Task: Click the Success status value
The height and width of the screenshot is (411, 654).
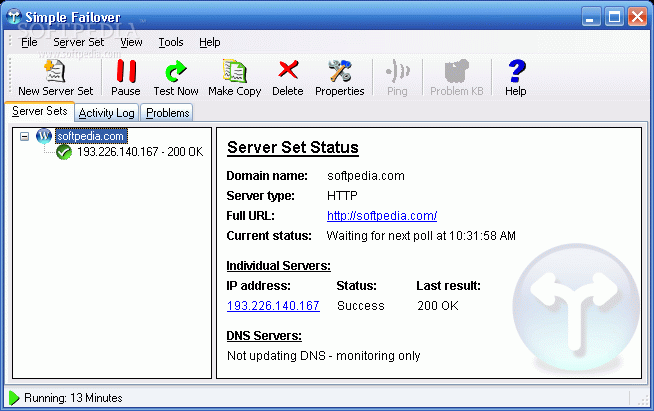Action: tap(361, 306)
